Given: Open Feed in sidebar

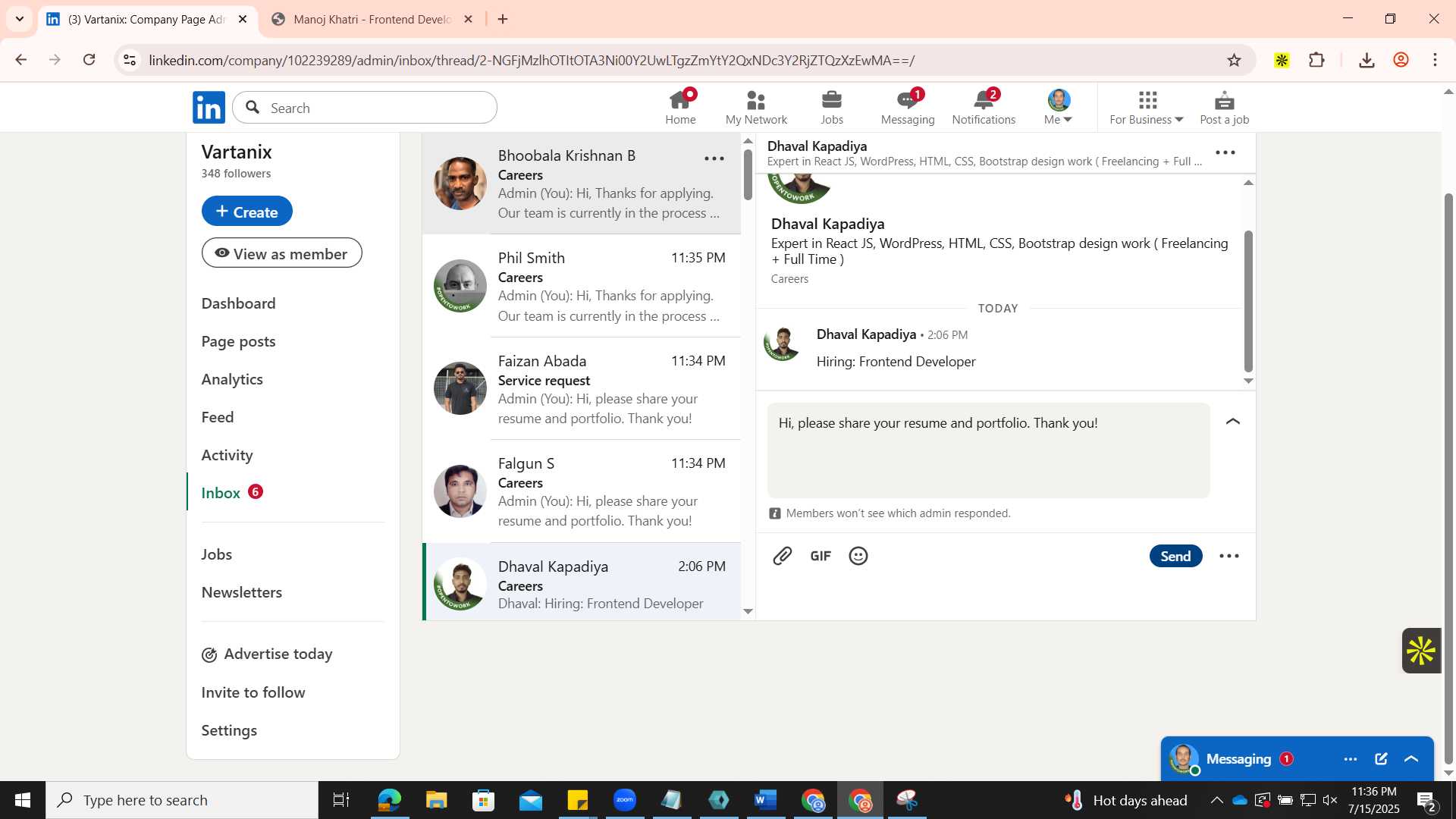Looking at the screenshot, I should (218, 417).
